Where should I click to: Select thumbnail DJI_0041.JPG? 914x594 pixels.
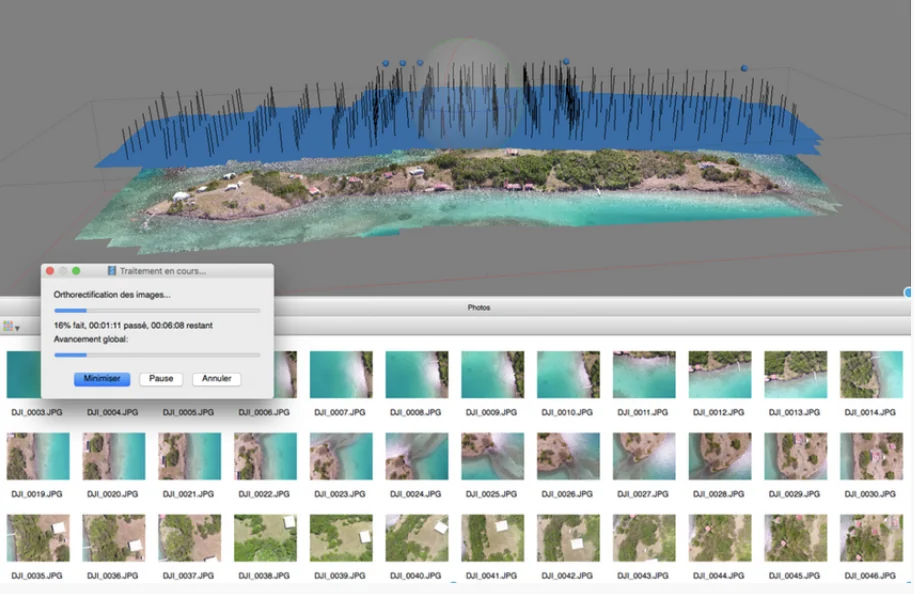coord(493,537)
